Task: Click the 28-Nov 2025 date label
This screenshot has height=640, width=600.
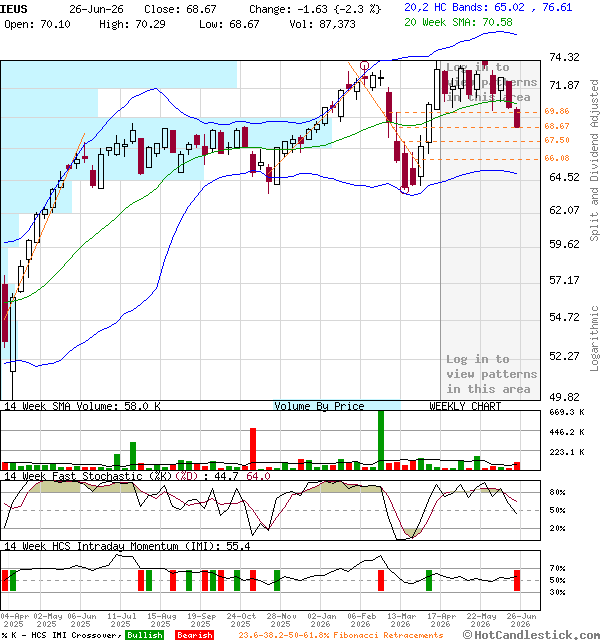Action: point(281,620)
